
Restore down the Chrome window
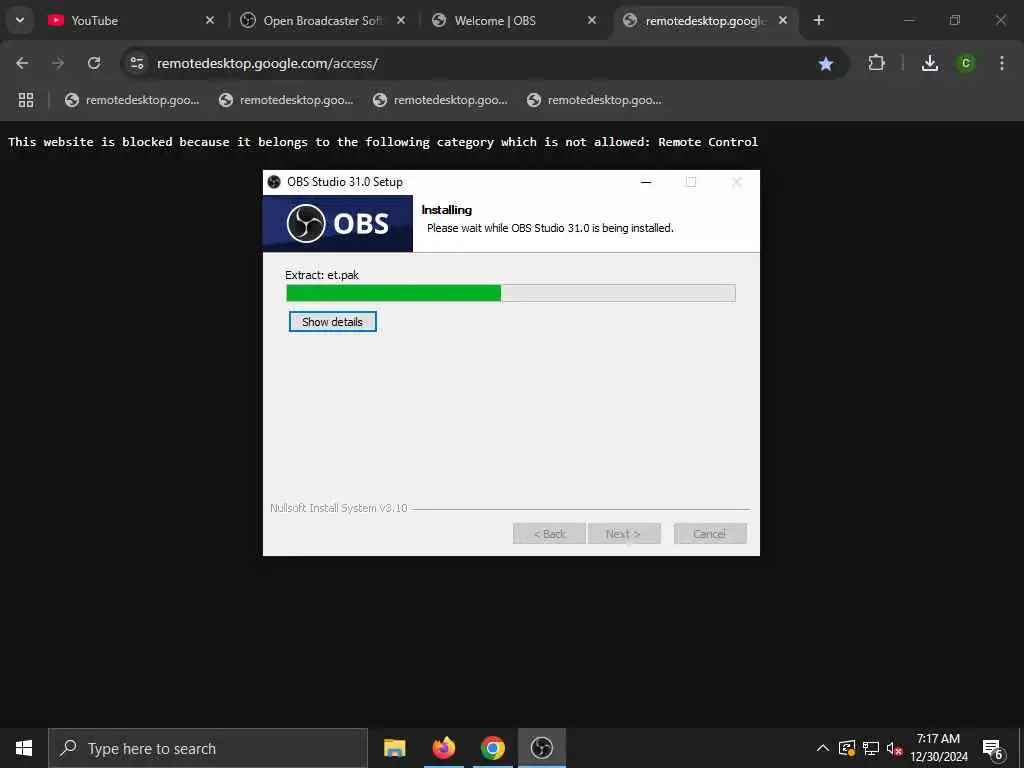click(955, 21)
